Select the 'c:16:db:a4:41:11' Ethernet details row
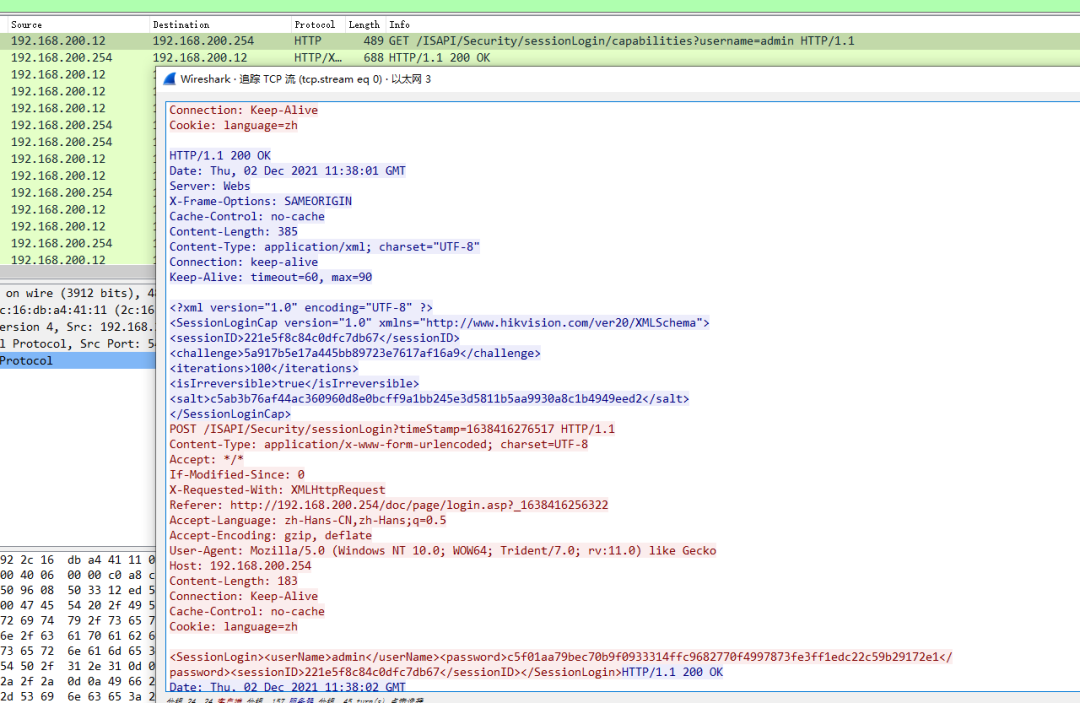1080x703 pixels. 78,310
